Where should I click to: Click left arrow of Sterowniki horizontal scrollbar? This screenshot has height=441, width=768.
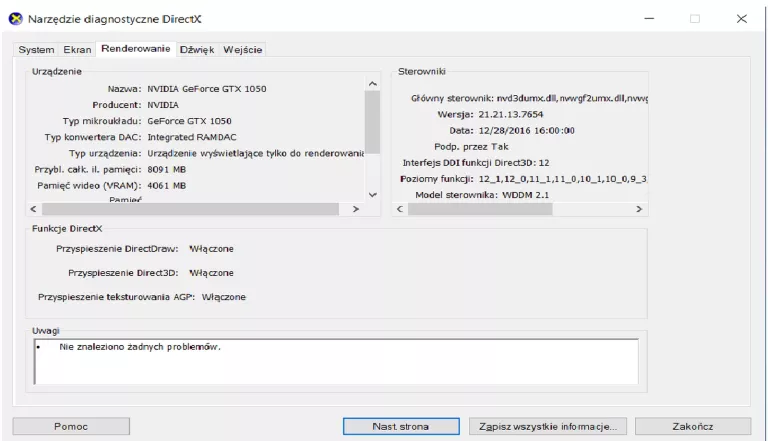[400, 209]
